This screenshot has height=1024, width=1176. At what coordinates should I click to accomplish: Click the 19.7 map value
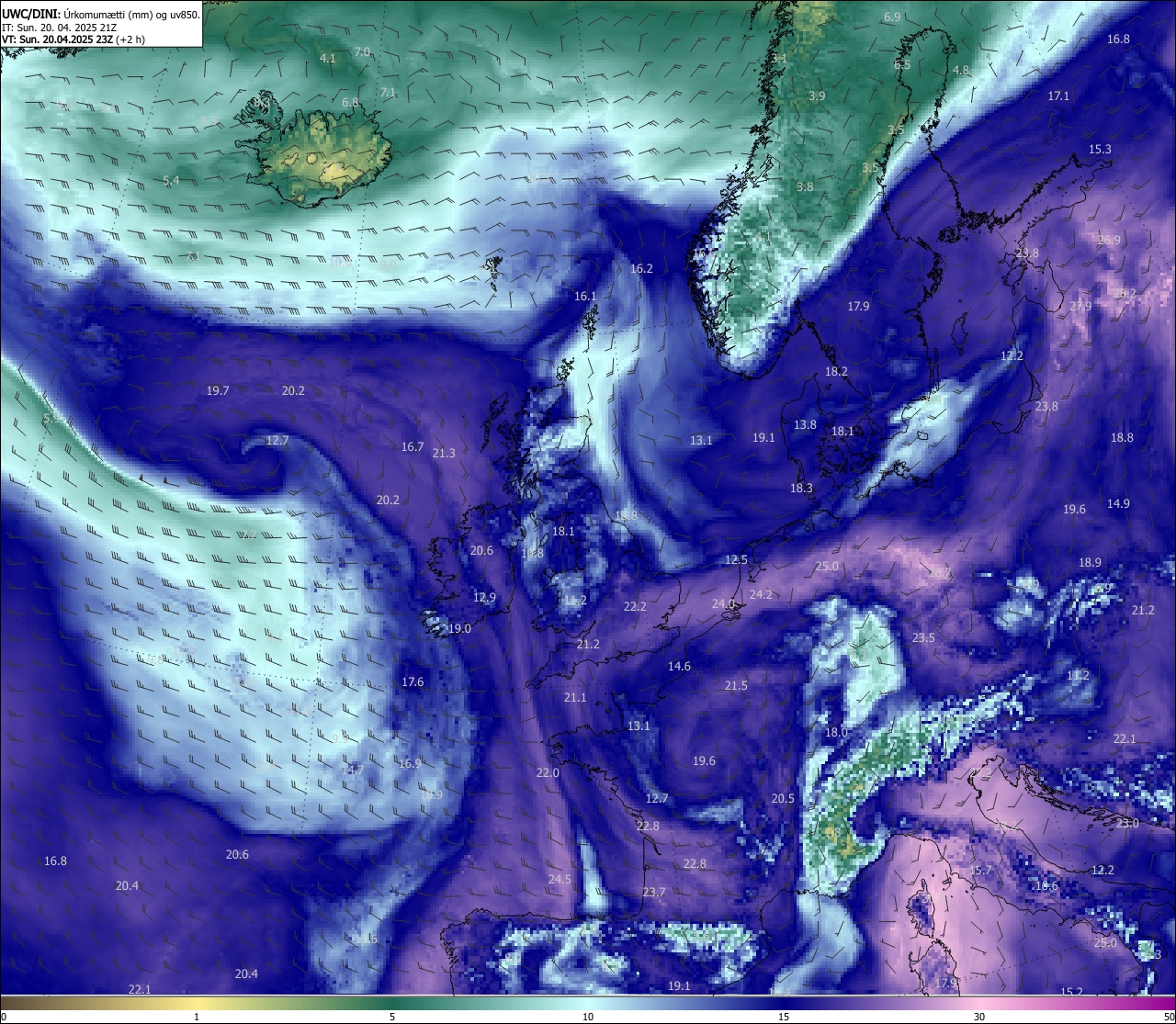point(218,391)
